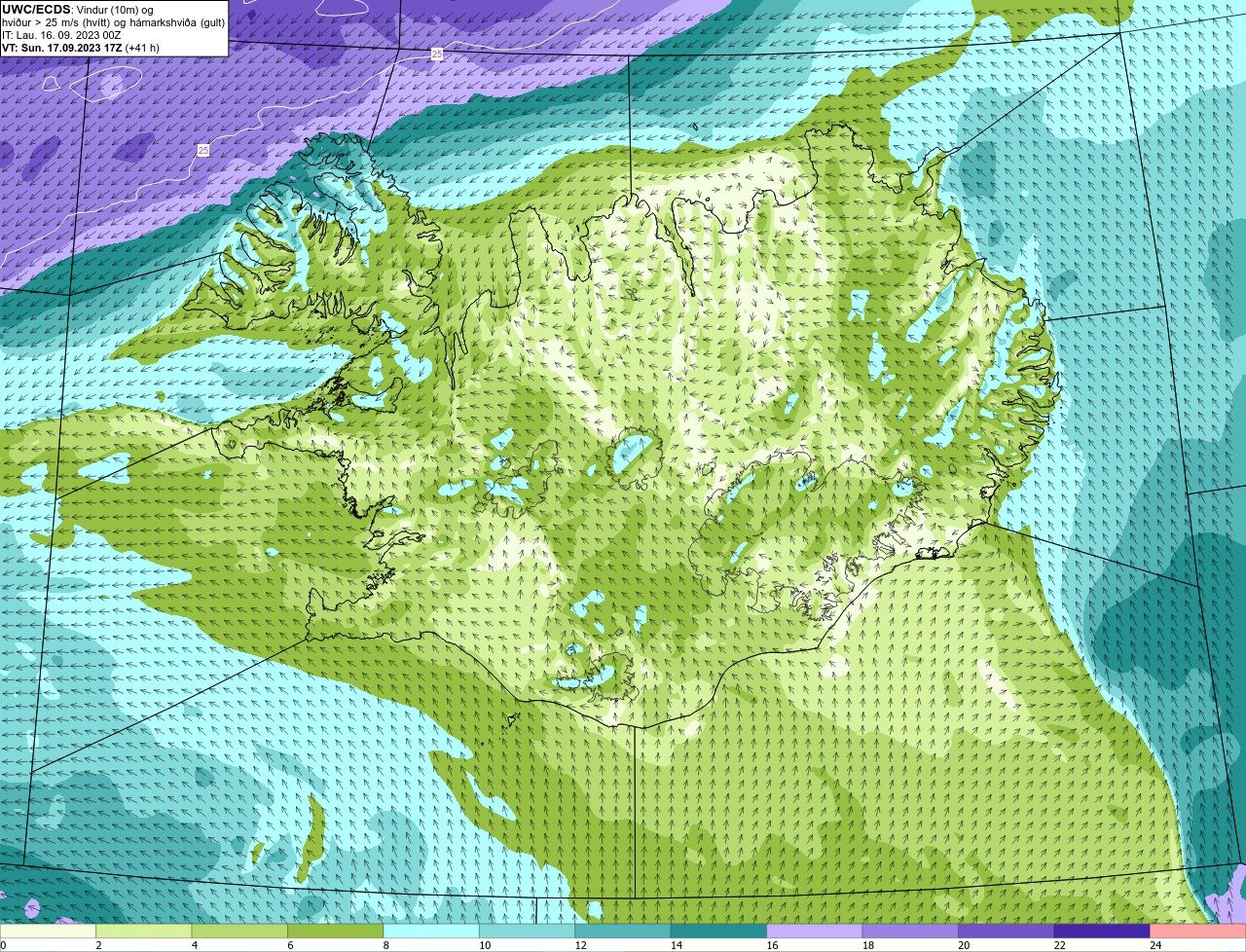The height and width of the screenshot is (952, 1246).
Task: Click the legend tick label "4"
Action: coord(194,945)
